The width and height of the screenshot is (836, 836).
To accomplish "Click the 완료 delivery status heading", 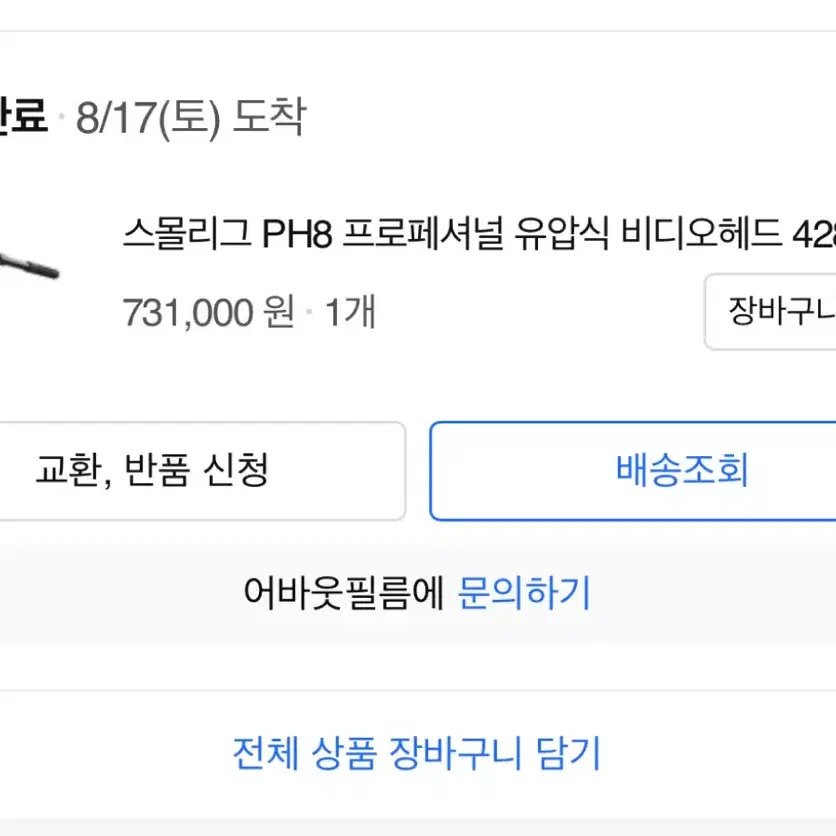I will [x=23, y=116].
